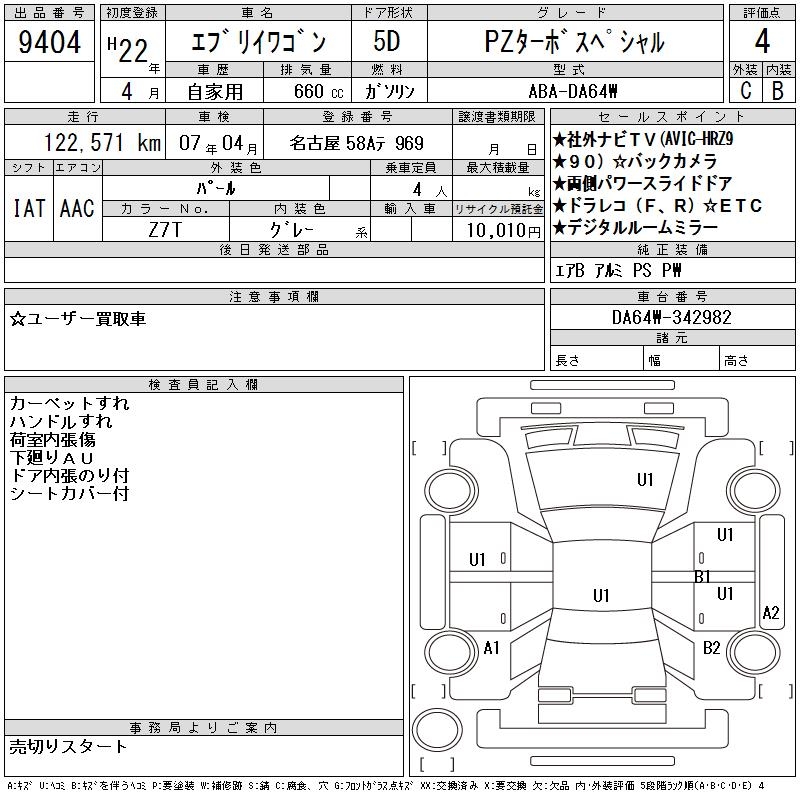Viewport: 800px width, 800px height.
Task: Select the inspection date 07年04月
Action: click(218, 143)
